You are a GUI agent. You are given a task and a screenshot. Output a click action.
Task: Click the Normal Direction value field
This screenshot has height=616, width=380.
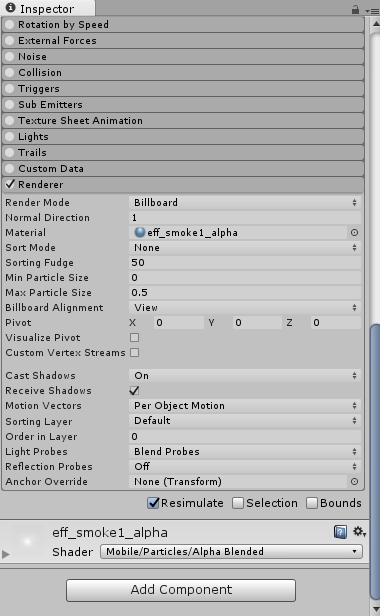tap(244, 218)
